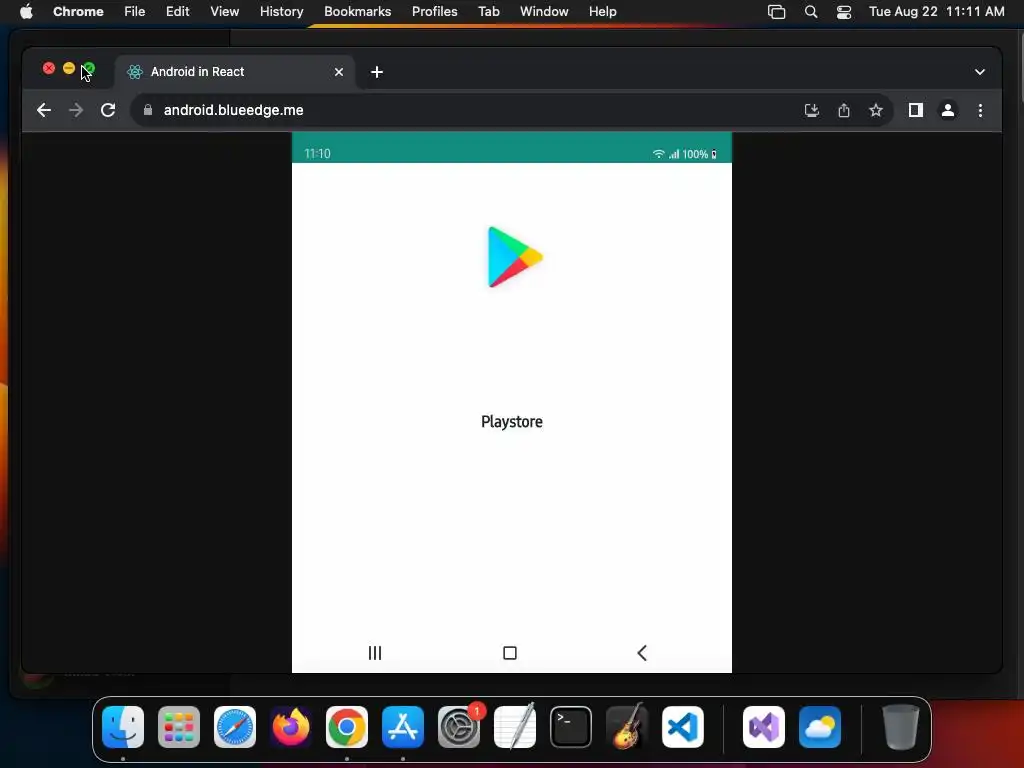
Task: Click the lock icon in address bar
Action: [148, 110]
